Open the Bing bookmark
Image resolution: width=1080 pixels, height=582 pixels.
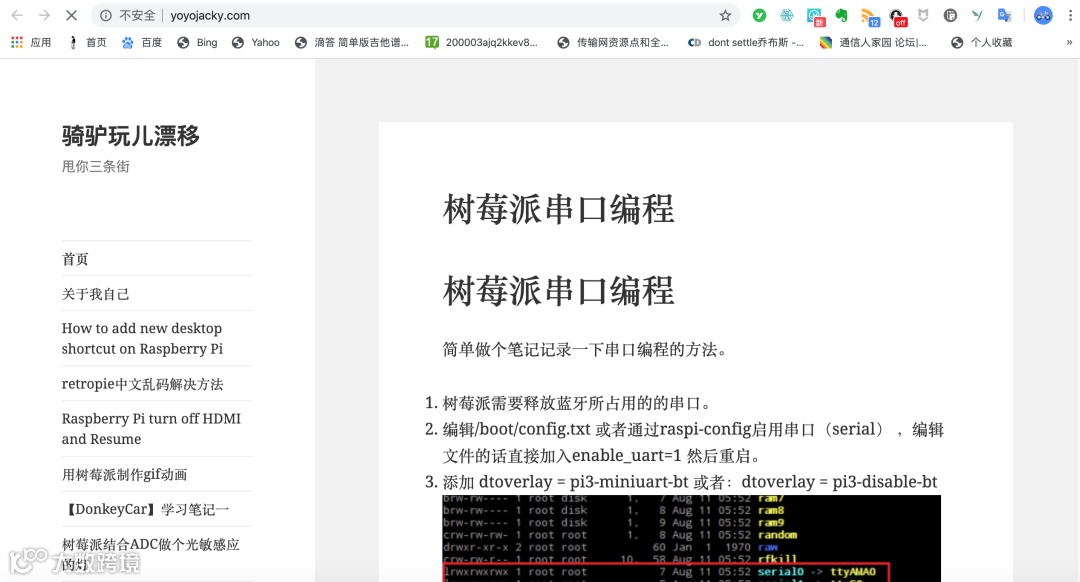point(197,42)
